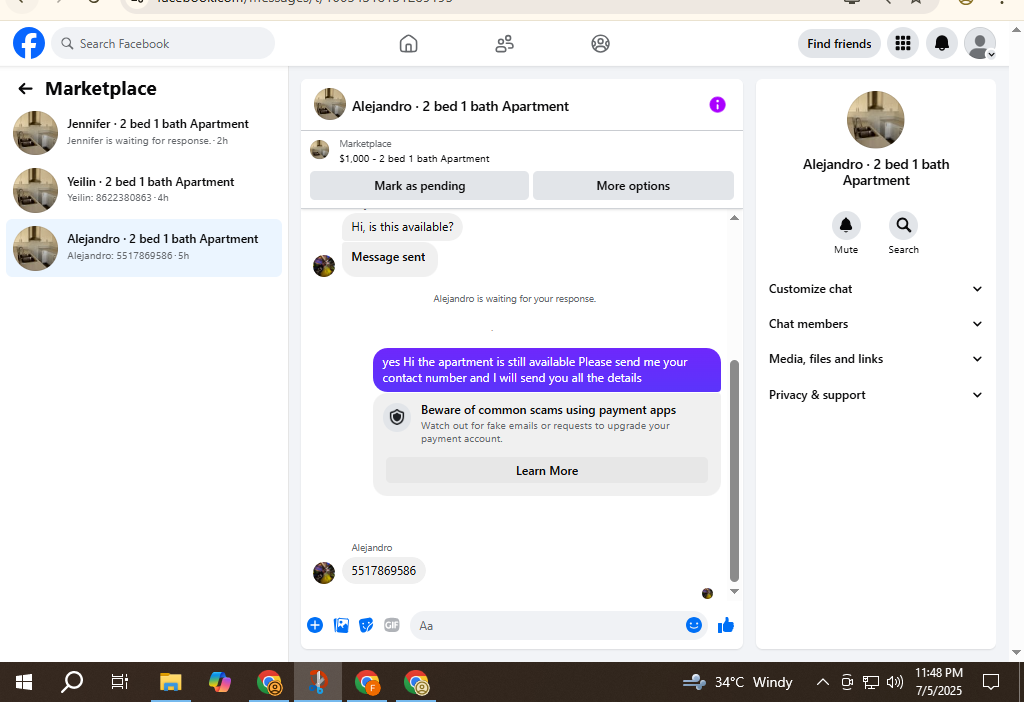Click header title Alejandro 2 bed 1 bath
Image resolution: width=1024 pixels, height=702 pixels.
[460, 106]
